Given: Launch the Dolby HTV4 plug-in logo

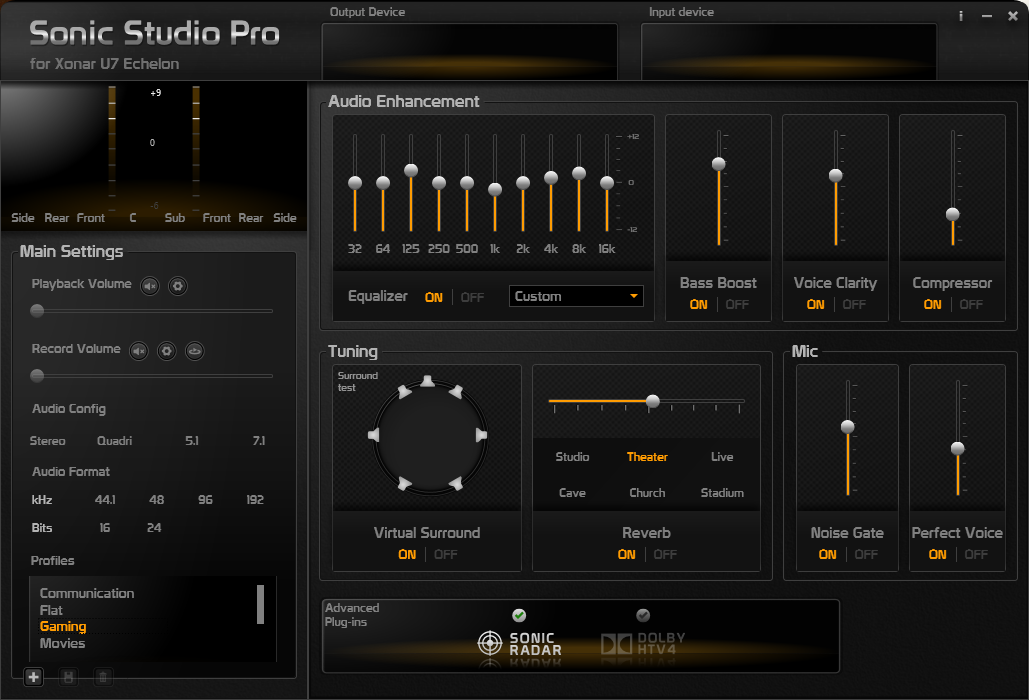Looking at the screenshot, I should point(644,644).
